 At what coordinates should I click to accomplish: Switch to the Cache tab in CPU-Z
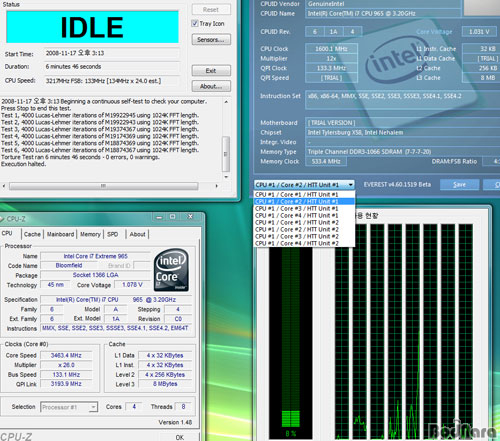coord(32,234)
